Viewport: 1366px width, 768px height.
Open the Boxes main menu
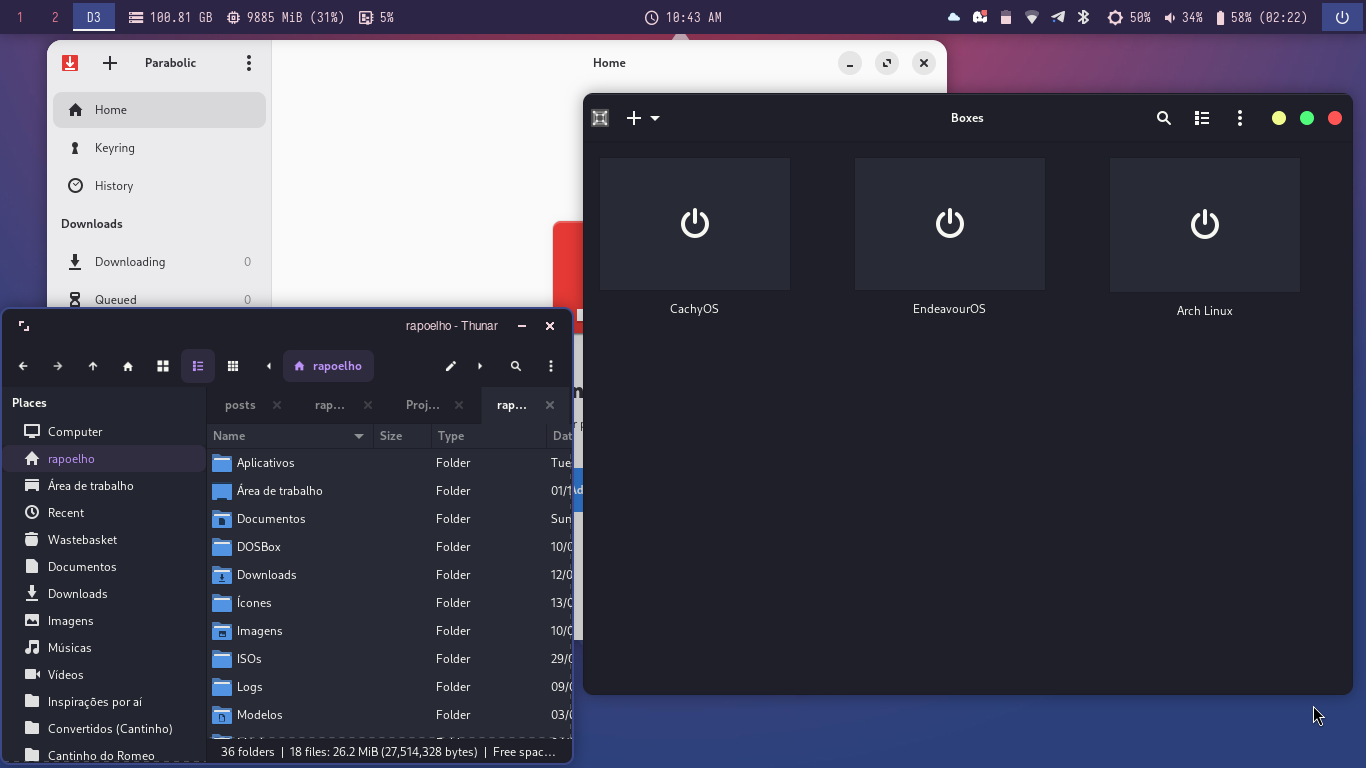tap(1240, 118)
